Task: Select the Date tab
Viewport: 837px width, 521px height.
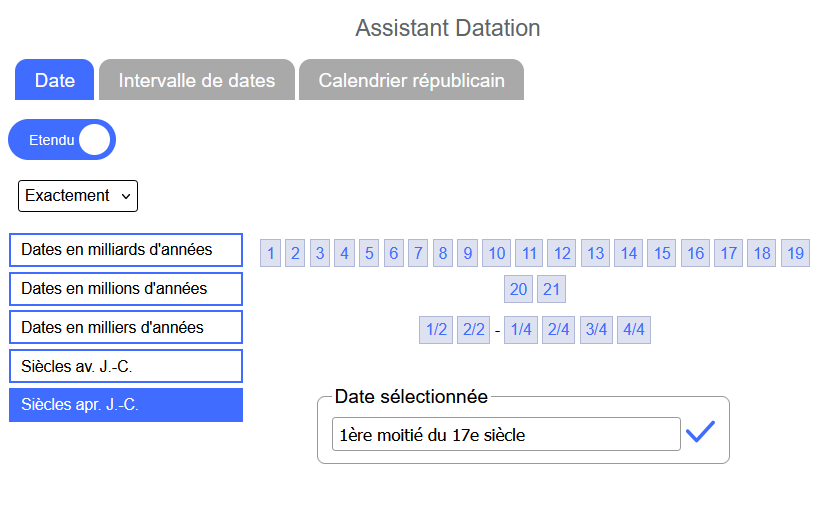Action: (54, 80)
